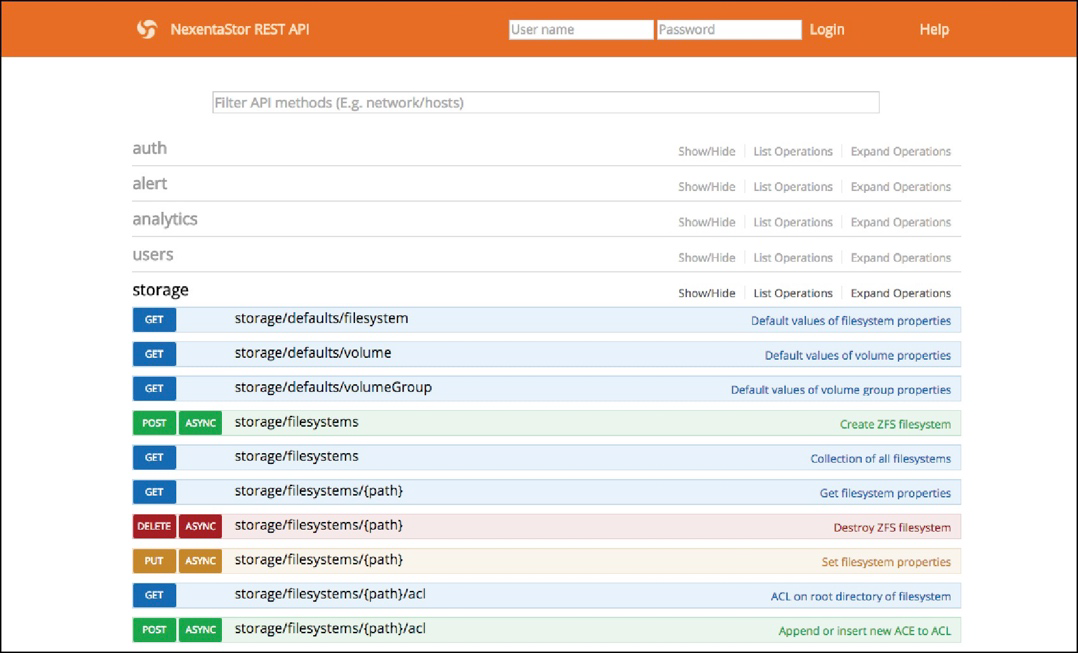The height and width of the screenshot is (653, 1078).
Task: Click List Operations for alert
Action: 793,187
